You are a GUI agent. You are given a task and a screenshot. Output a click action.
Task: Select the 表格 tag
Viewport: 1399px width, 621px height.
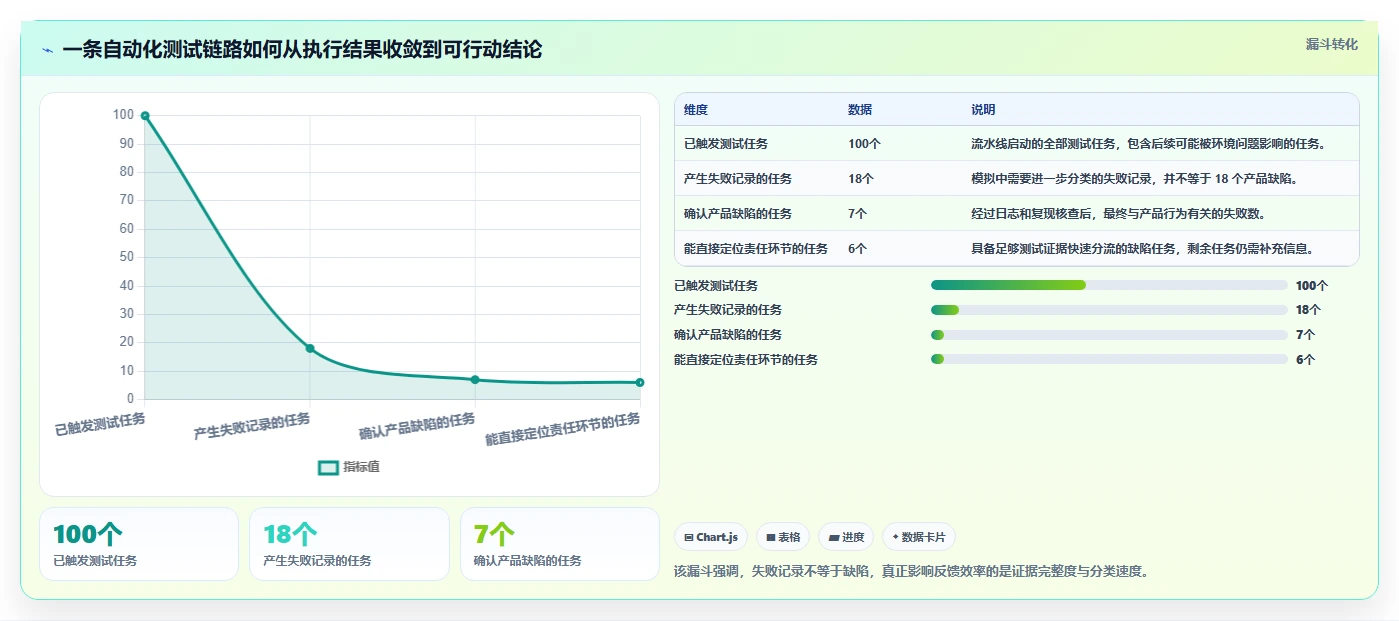(783, 537)
